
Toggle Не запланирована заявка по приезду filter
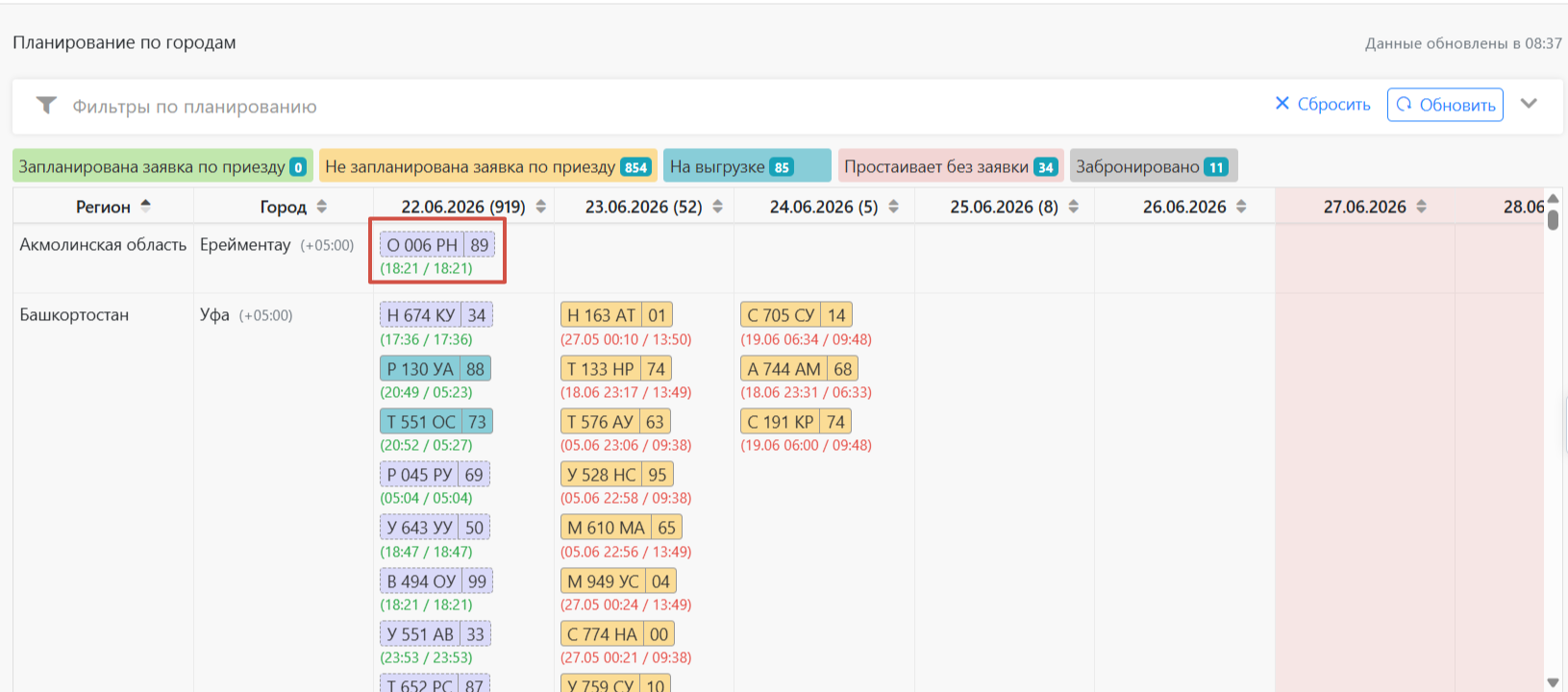[487, 166]
